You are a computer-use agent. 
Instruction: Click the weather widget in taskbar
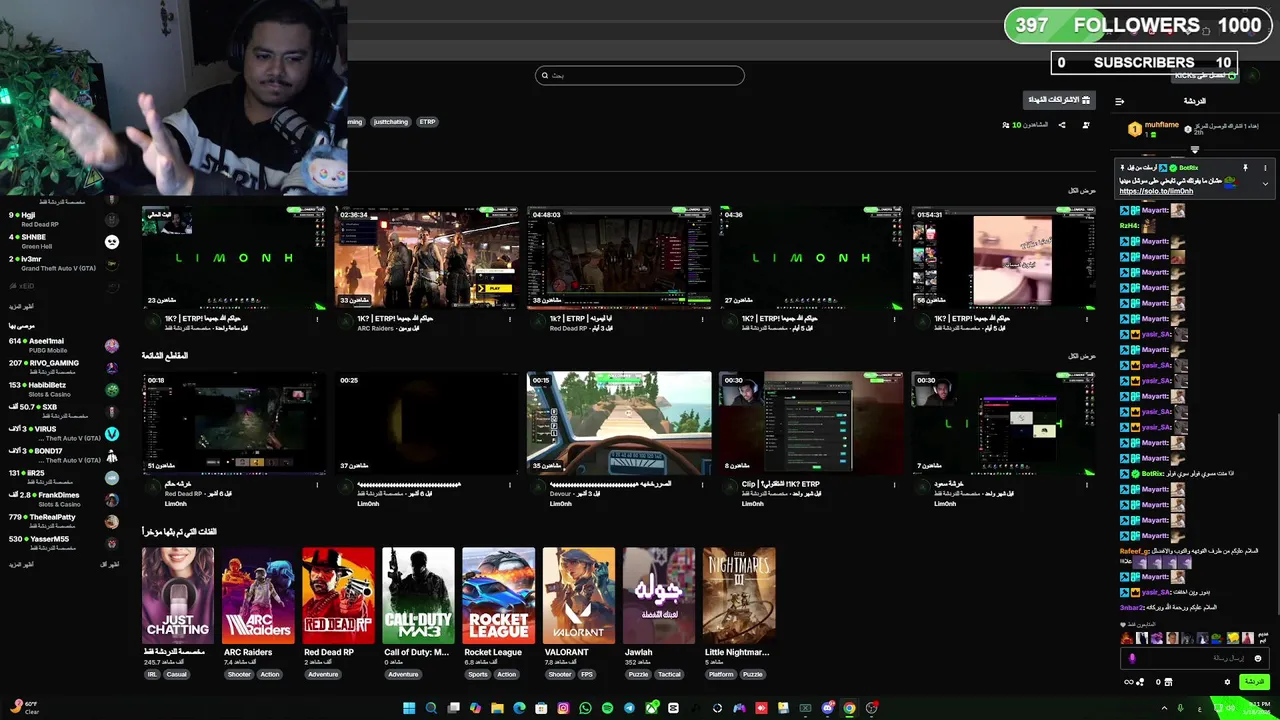point(24,708)
